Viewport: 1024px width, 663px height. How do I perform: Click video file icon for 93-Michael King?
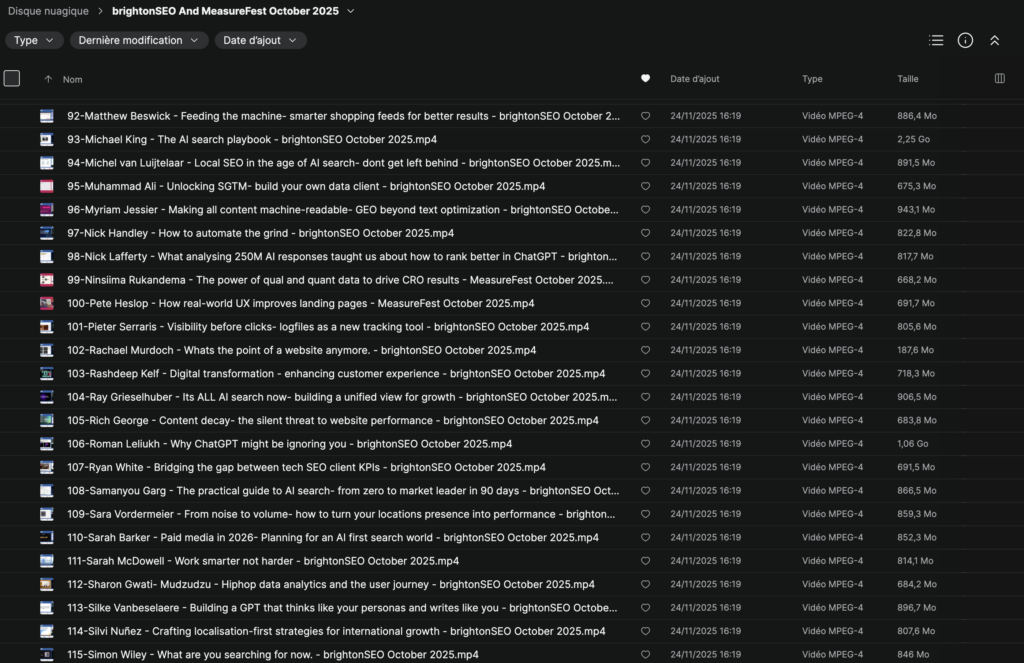click(x=46, y=139)
